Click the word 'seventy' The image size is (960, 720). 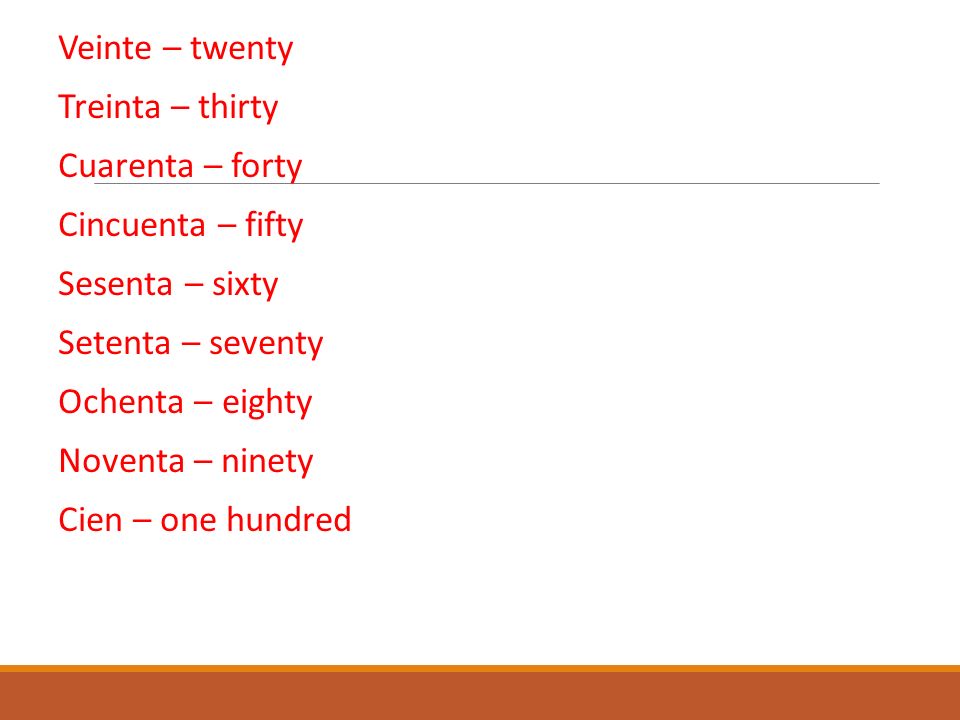point(266,345)
